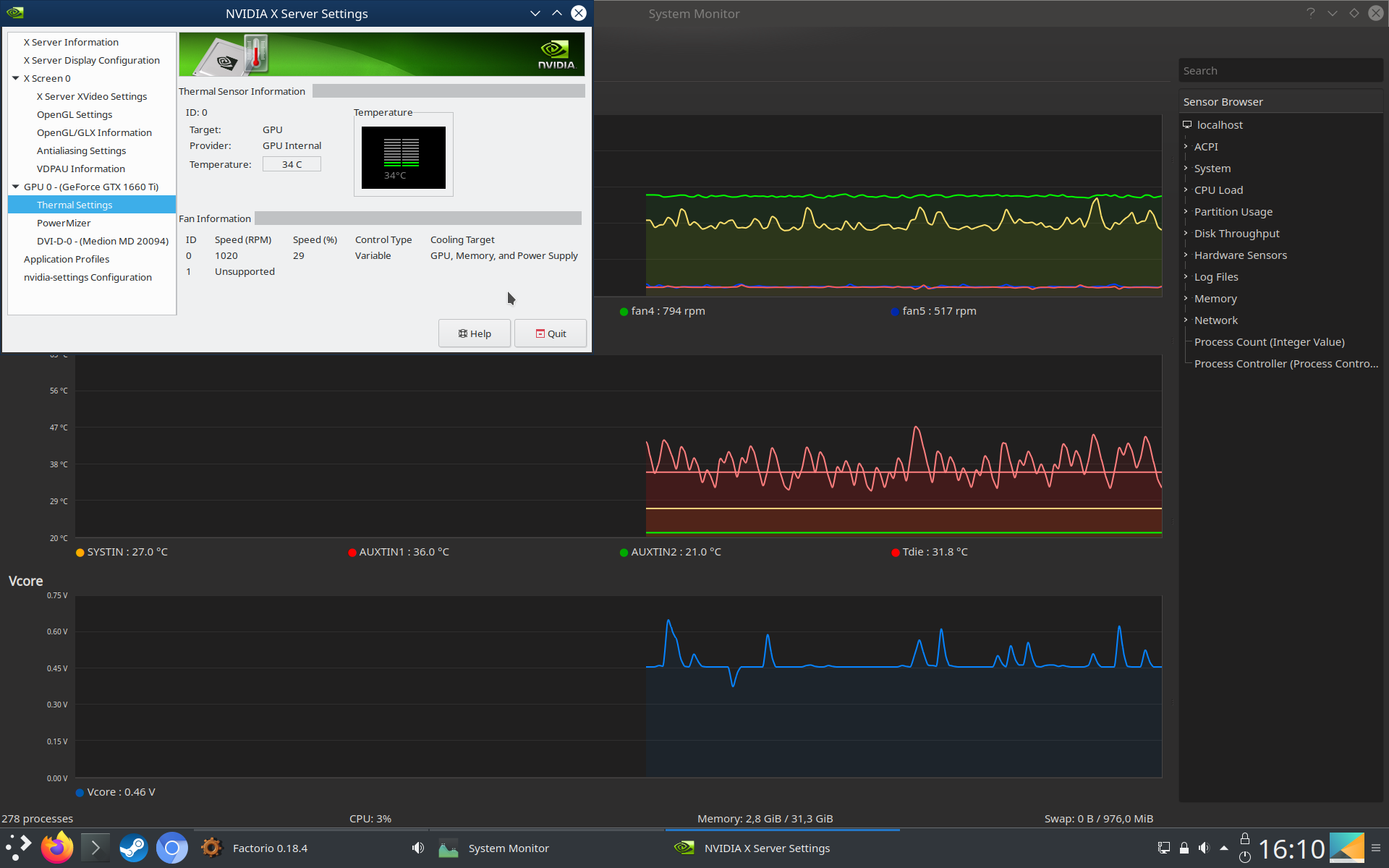The width and height of the screenshot is (1389, 868).
Task: Launch Firefox from the taskbar
Action: click(x=57, y=848)
